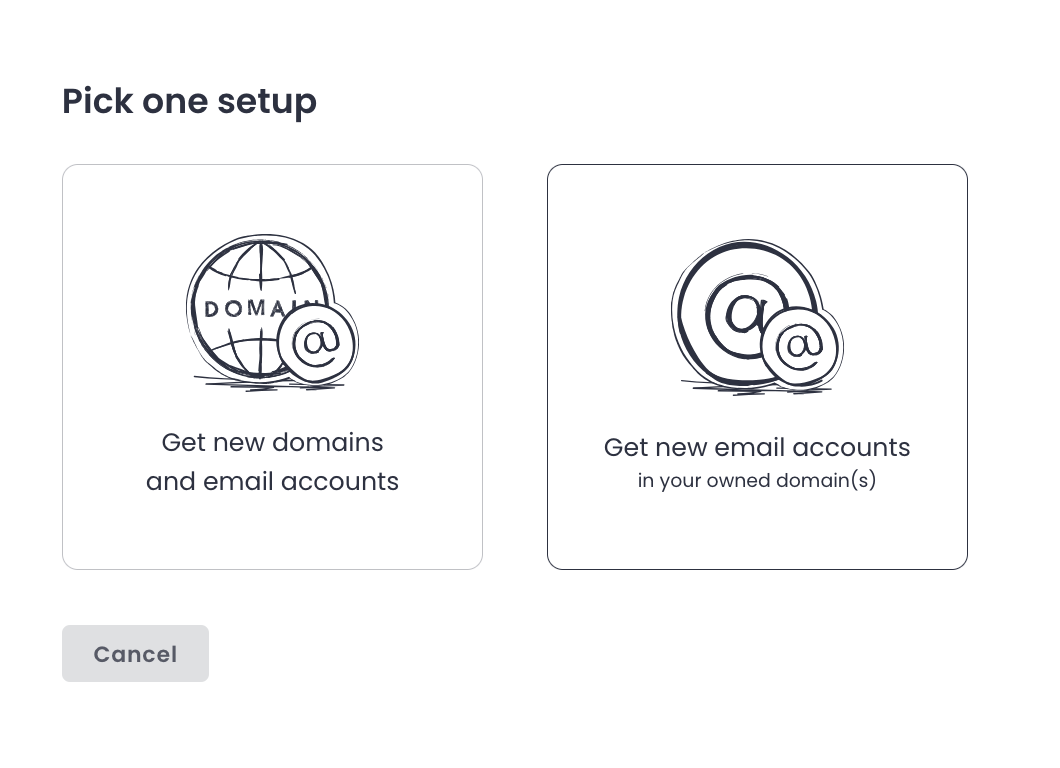Click the top edge of the right setup card
The image size is (1060, 768).
point(757,165)
